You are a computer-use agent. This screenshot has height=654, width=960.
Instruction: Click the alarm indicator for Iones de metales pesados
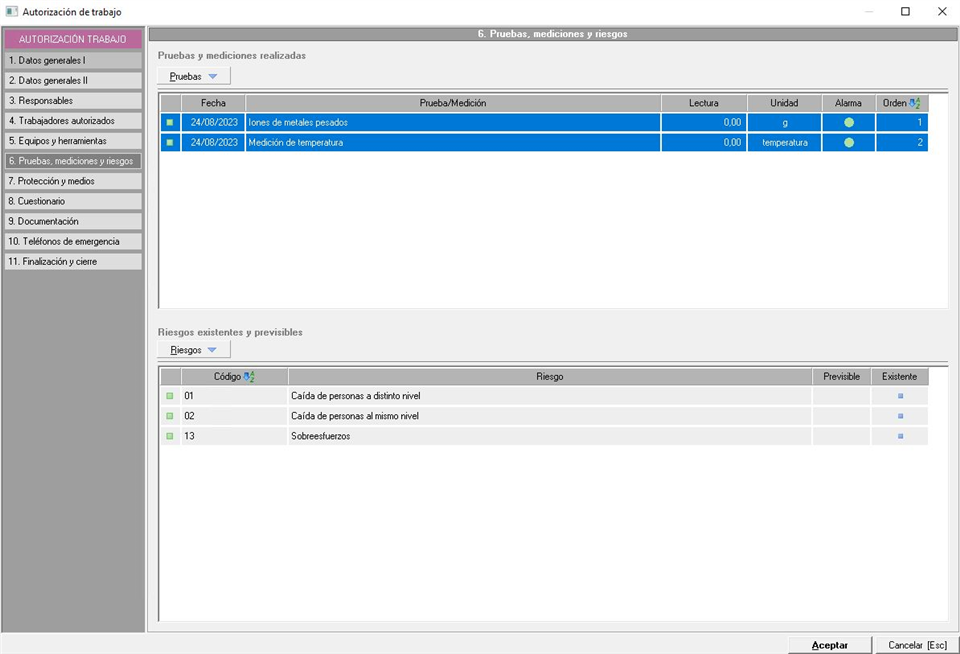click(x=849, y=122)
